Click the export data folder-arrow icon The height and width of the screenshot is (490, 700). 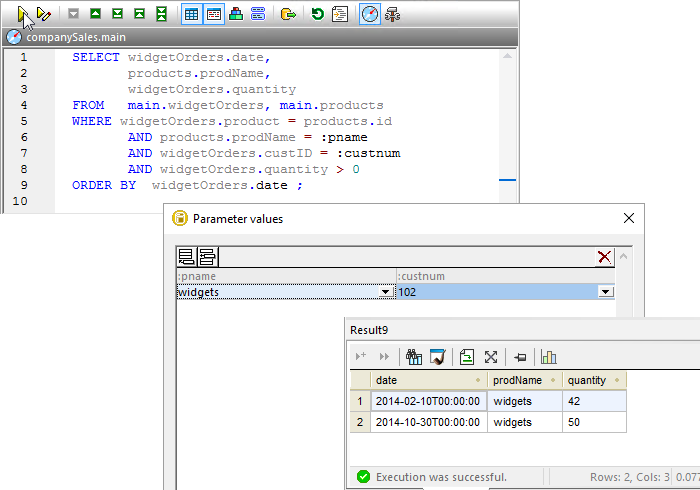tap(288, 14)
